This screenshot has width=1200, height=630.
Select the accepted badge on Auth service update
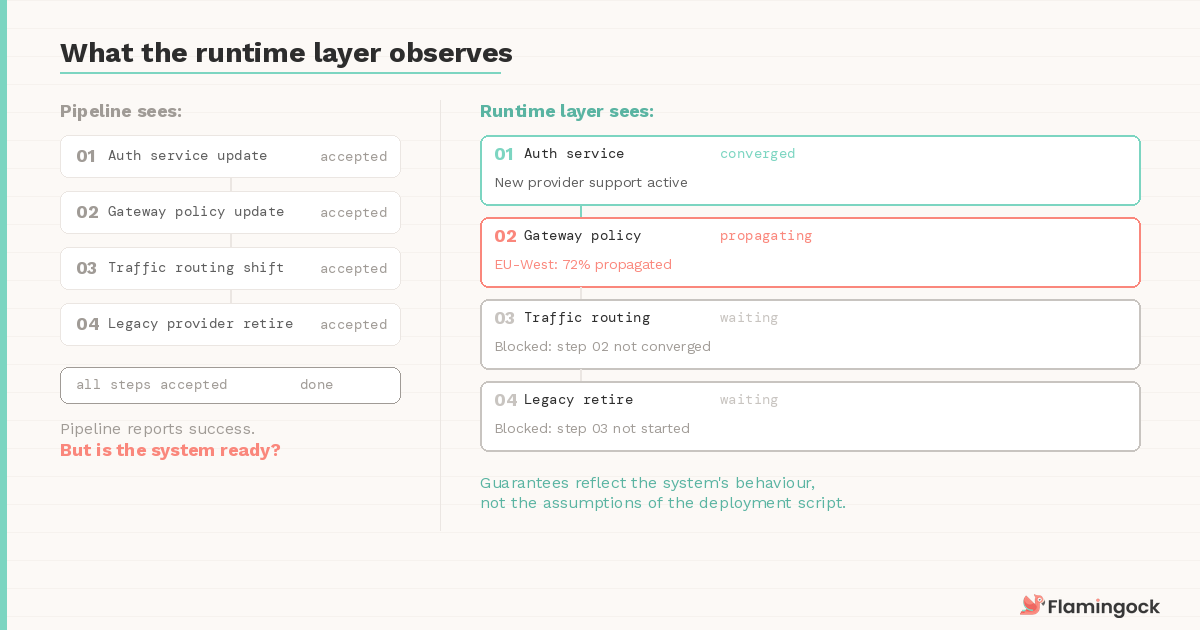[353, 156]
